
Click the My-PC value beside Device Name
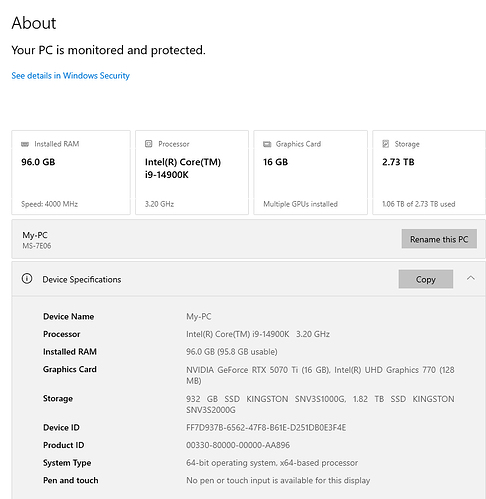tap(199, 316)
